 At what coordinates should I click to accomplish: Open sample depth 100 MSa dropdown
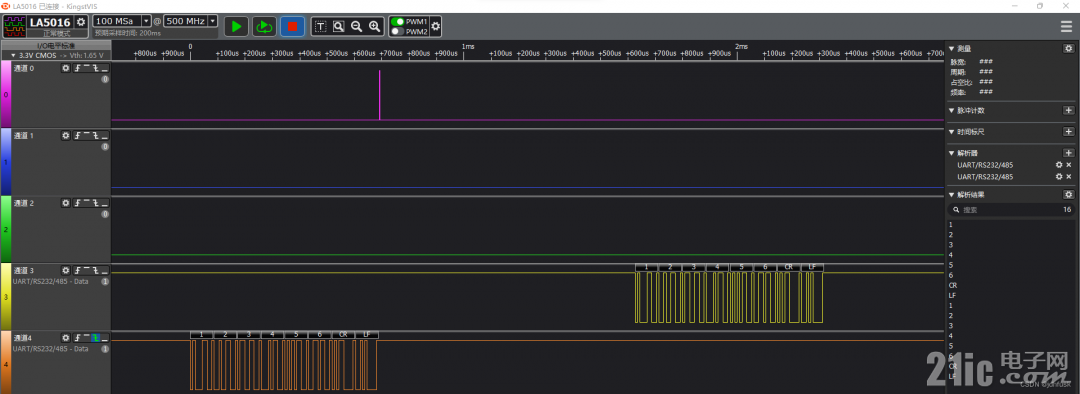pos(146,21)
